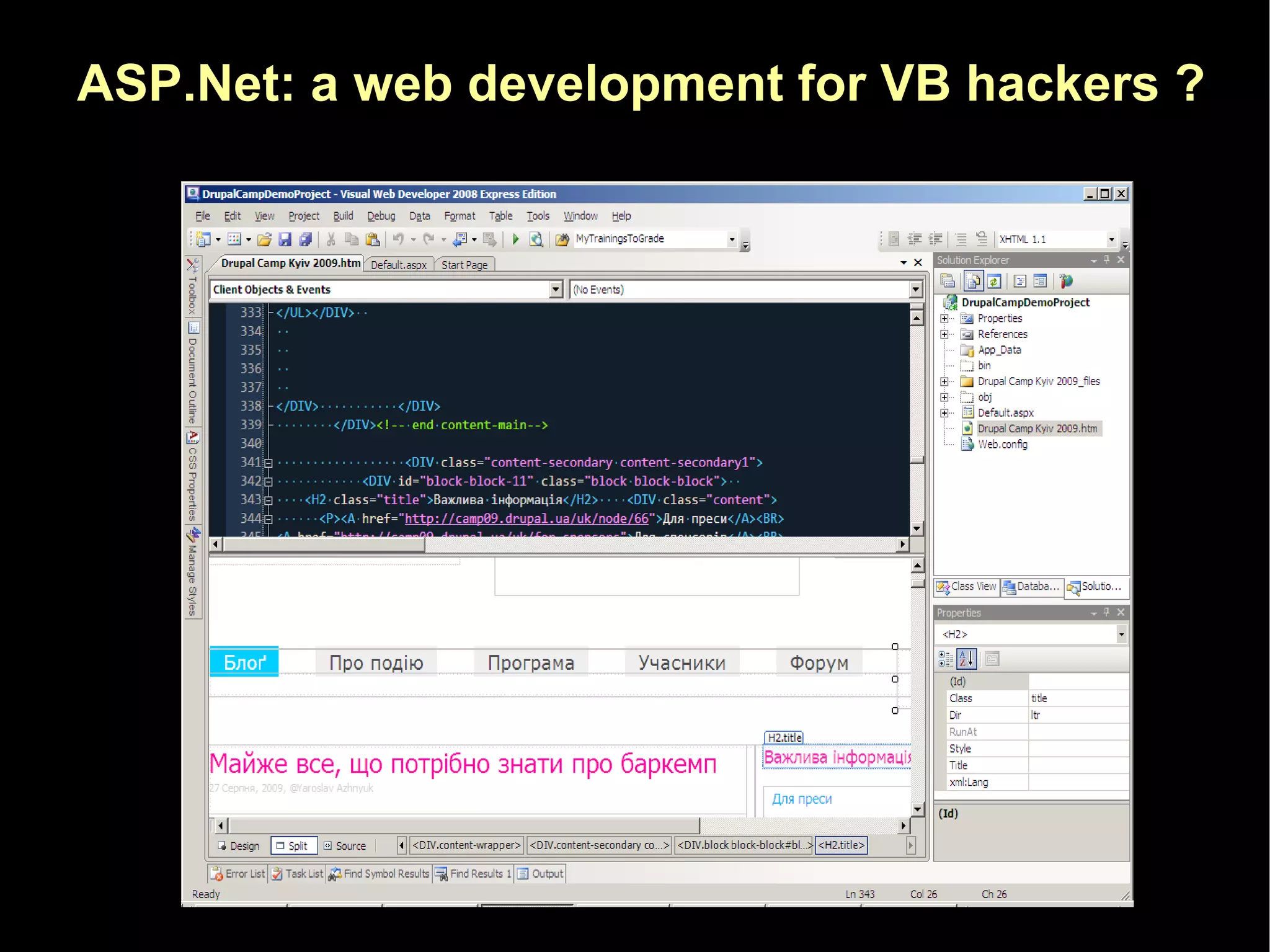Click the Add New Item toolbar icon
Image resolution: width=1270 pixels, height=952 pixels.
coord(234,239)
